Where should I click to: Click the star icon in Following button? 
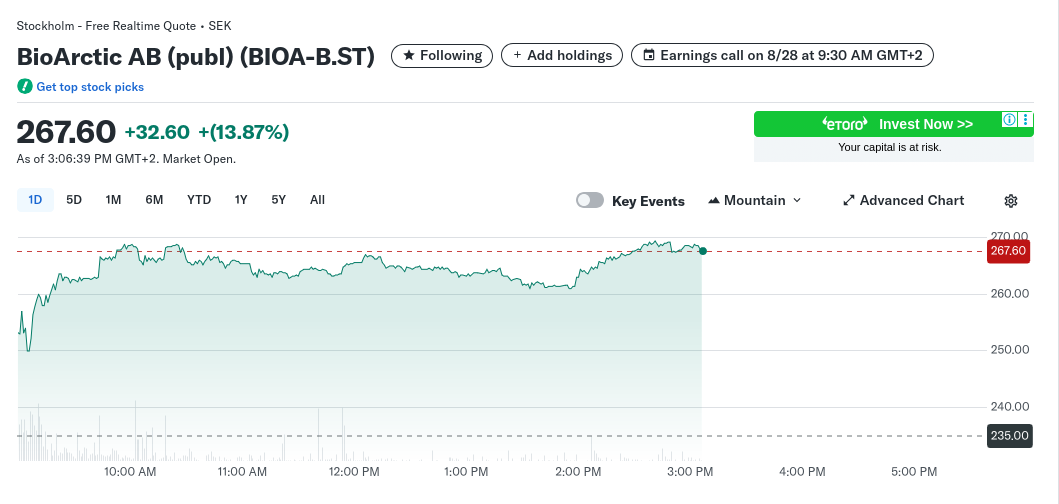pos(408,56)
